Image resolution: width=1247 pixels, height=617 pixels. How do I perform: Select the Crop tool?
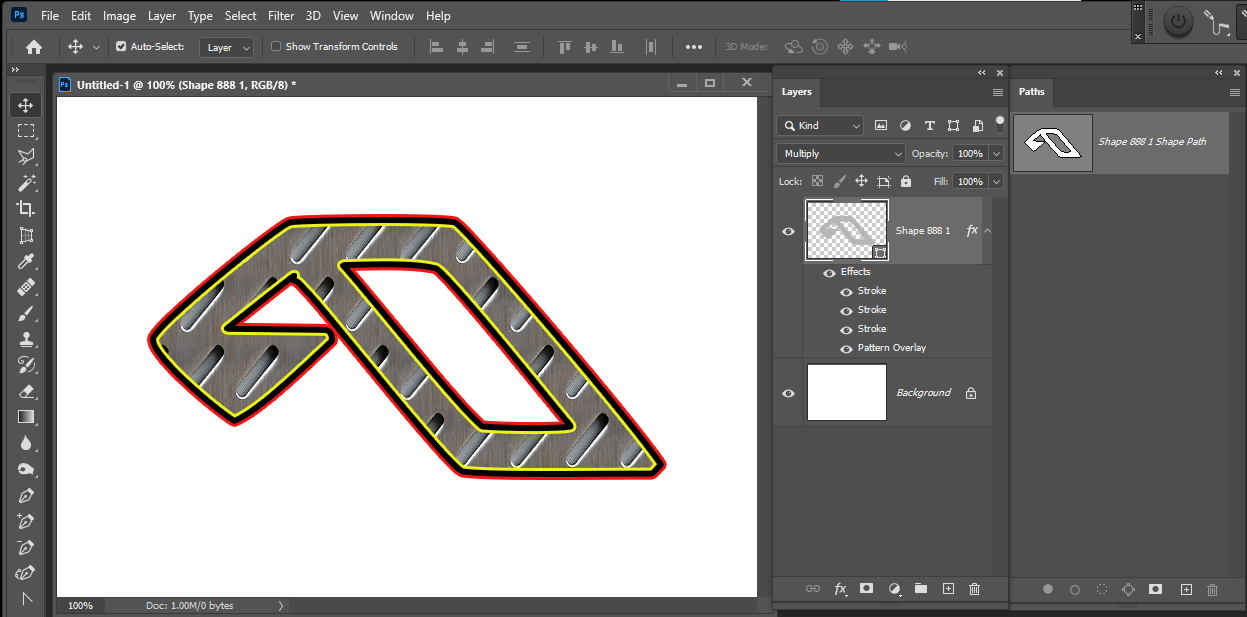pyautogui.click(x=25, y=208)
